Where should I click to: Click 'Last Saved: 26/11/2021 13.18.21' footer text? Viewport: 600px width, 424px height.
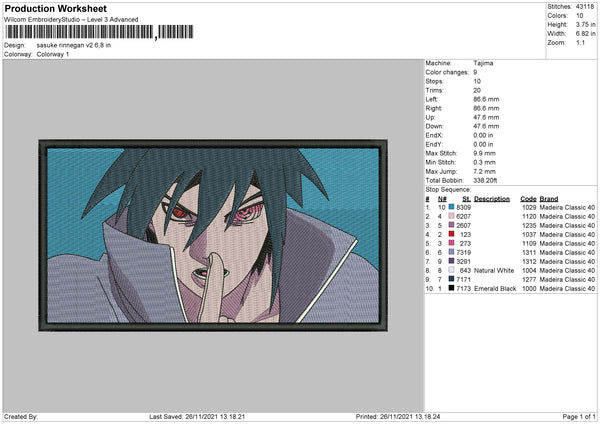197,416
